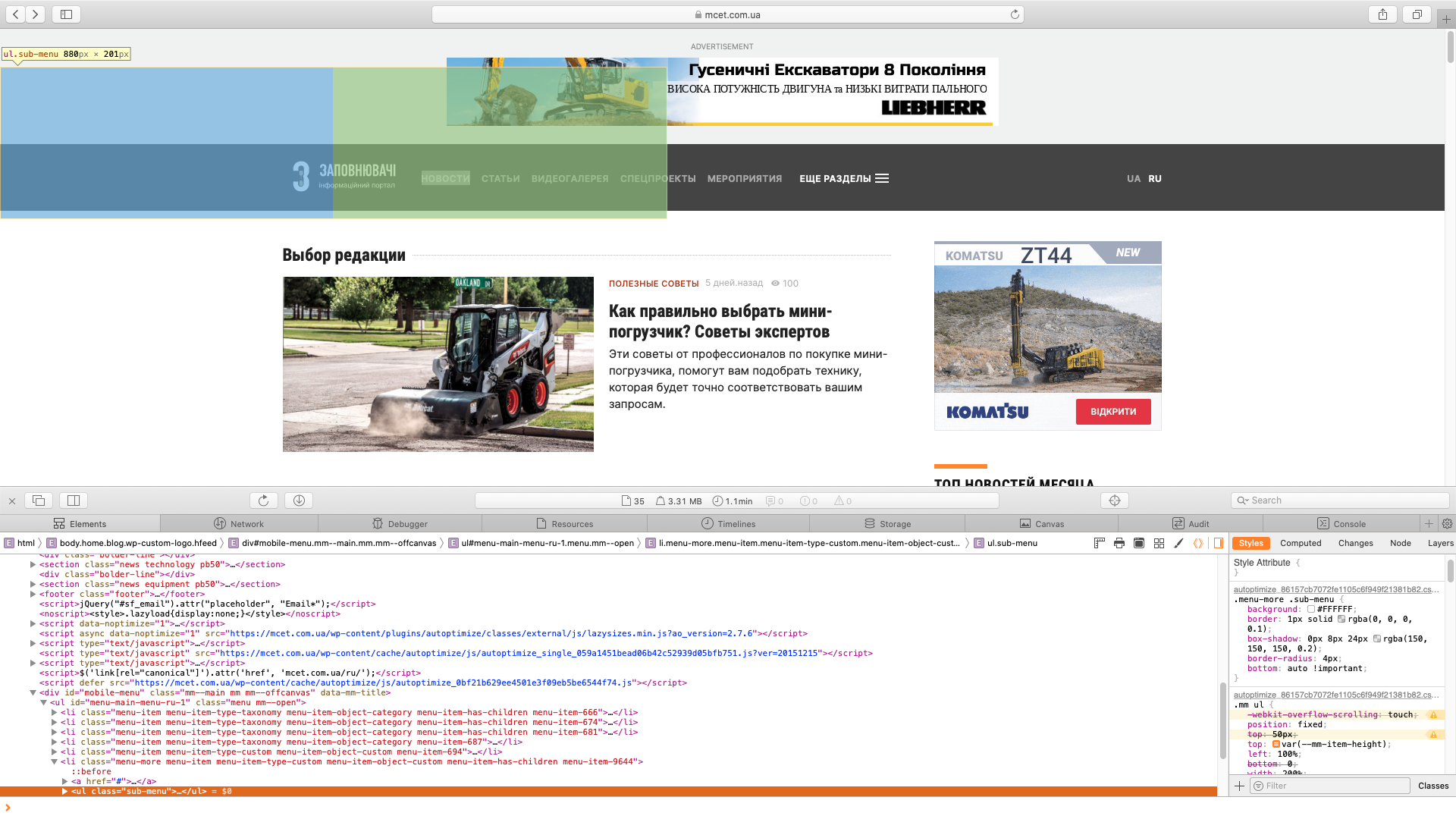Show Safari's tab overview

coord(1417,14)
